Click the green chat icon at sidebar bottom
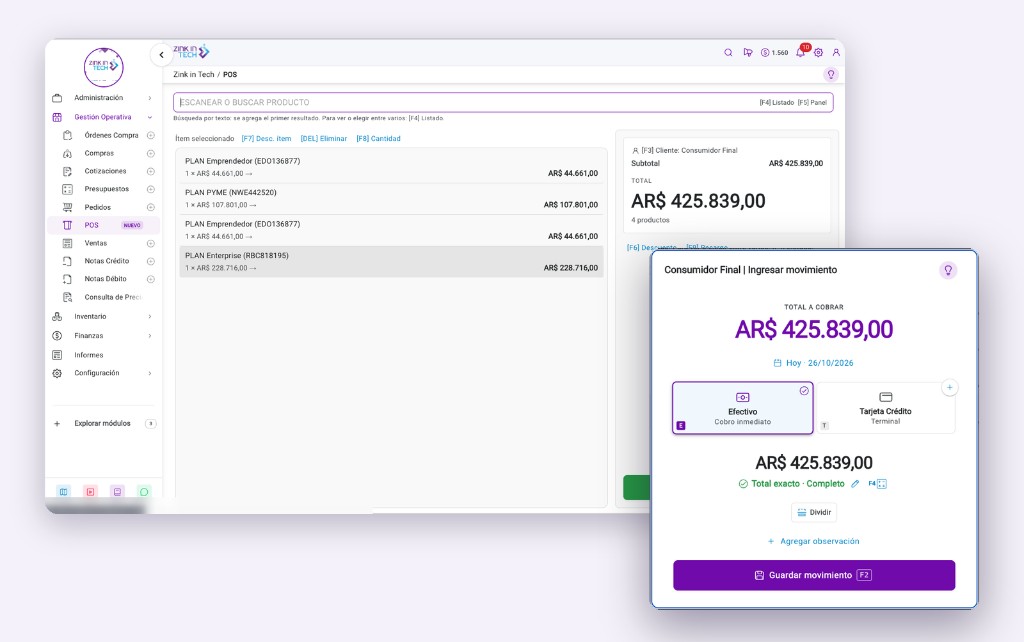 (144, 492)
